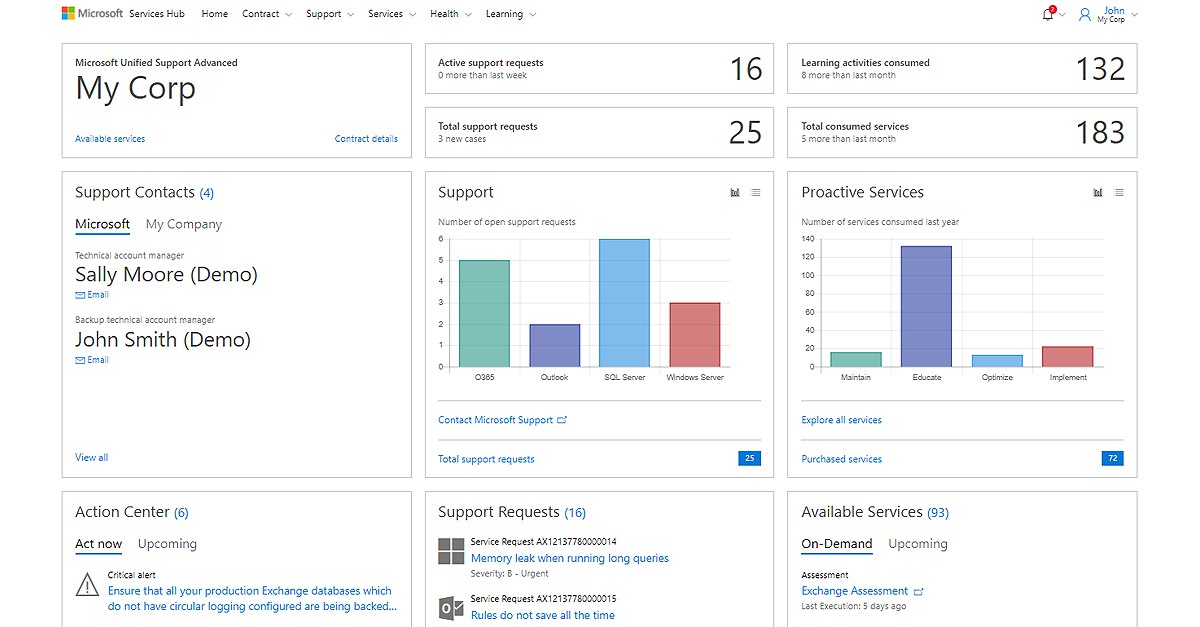Show Proactive Services chart view icon
The width and height of the screenshot is (1200, 627).
[1098, 193]
